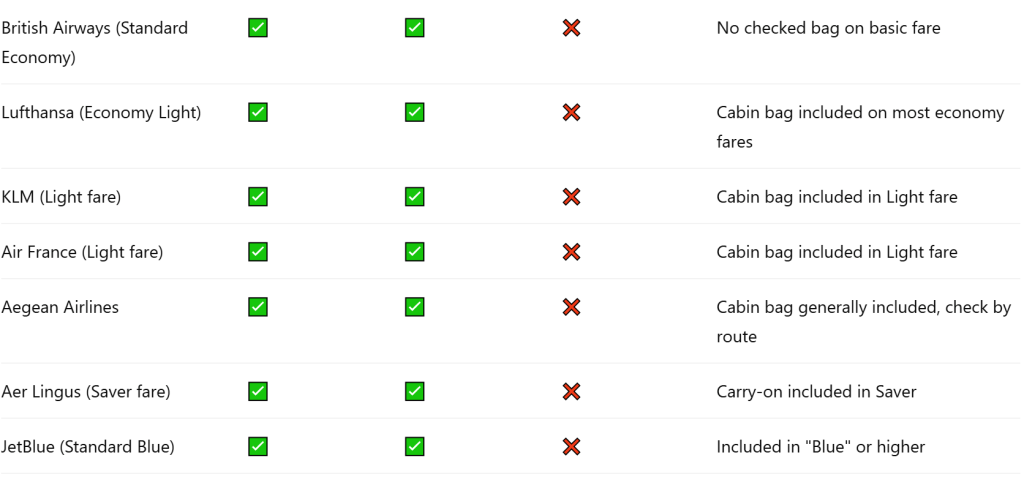Viewport: 1024px width, 477px height.
Task: Click the first green checkmark beside Lufthansa
Action: pos(257,113)
